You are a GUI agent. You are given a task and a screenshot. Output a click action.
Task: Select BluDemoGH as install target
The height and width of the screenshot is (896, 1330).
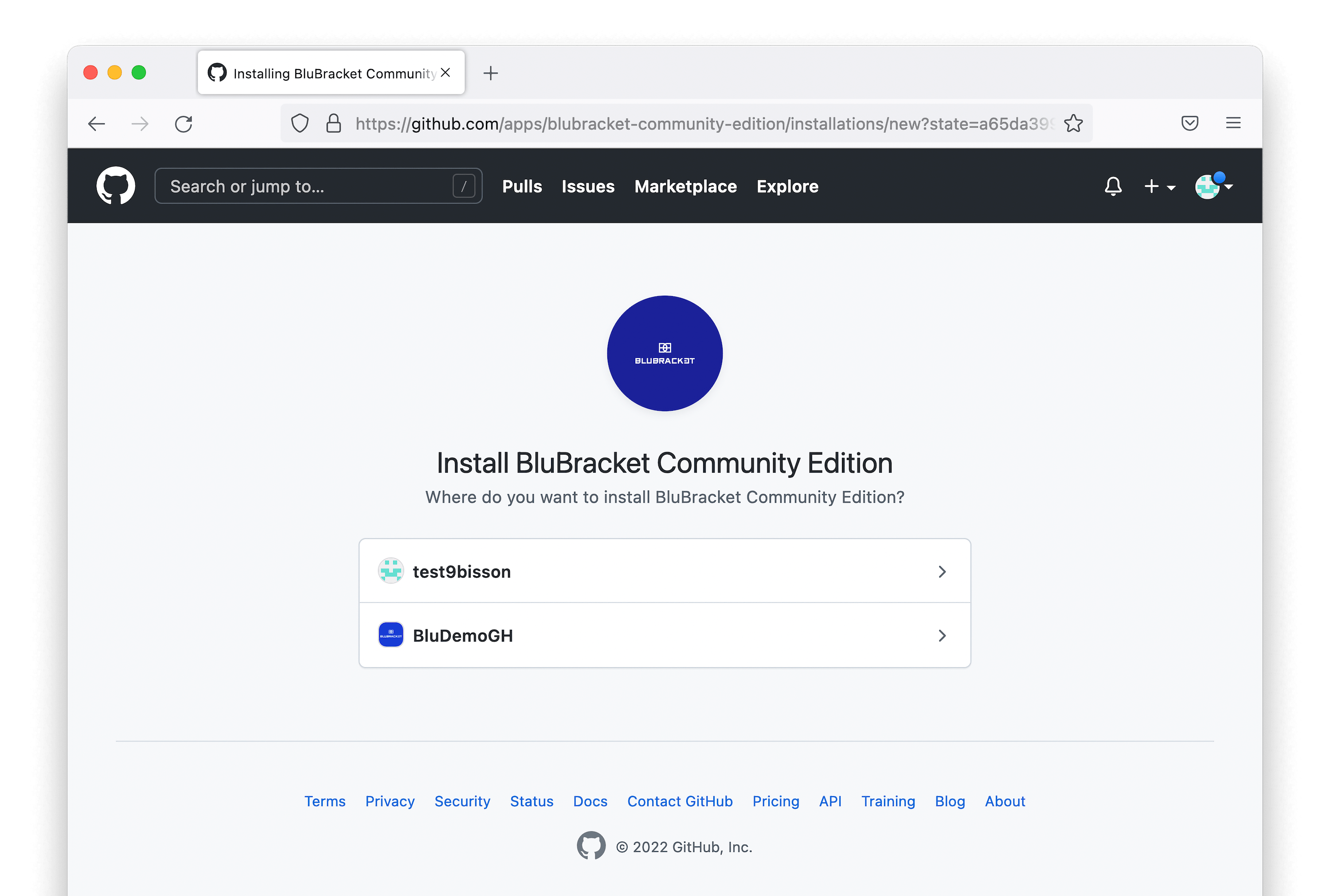(x=665, y=635)
